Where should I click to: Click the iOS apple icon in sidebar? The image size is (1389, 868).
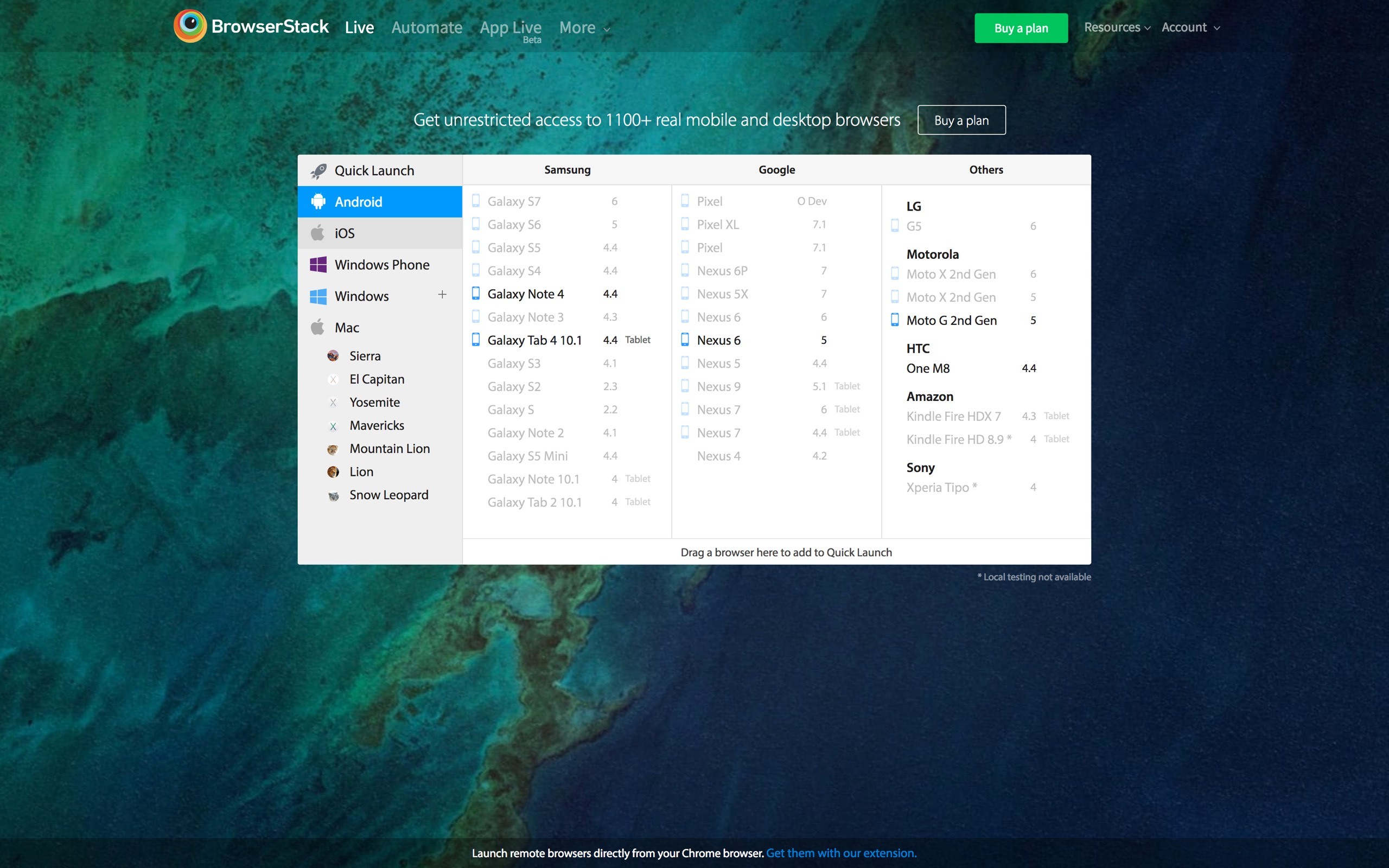(317, 233)
